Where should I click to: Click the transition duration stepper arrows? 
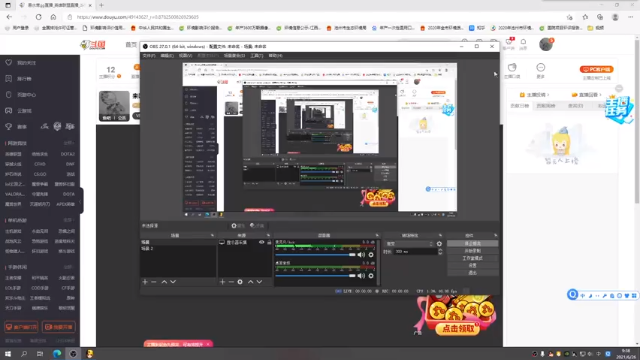point(440,252)
